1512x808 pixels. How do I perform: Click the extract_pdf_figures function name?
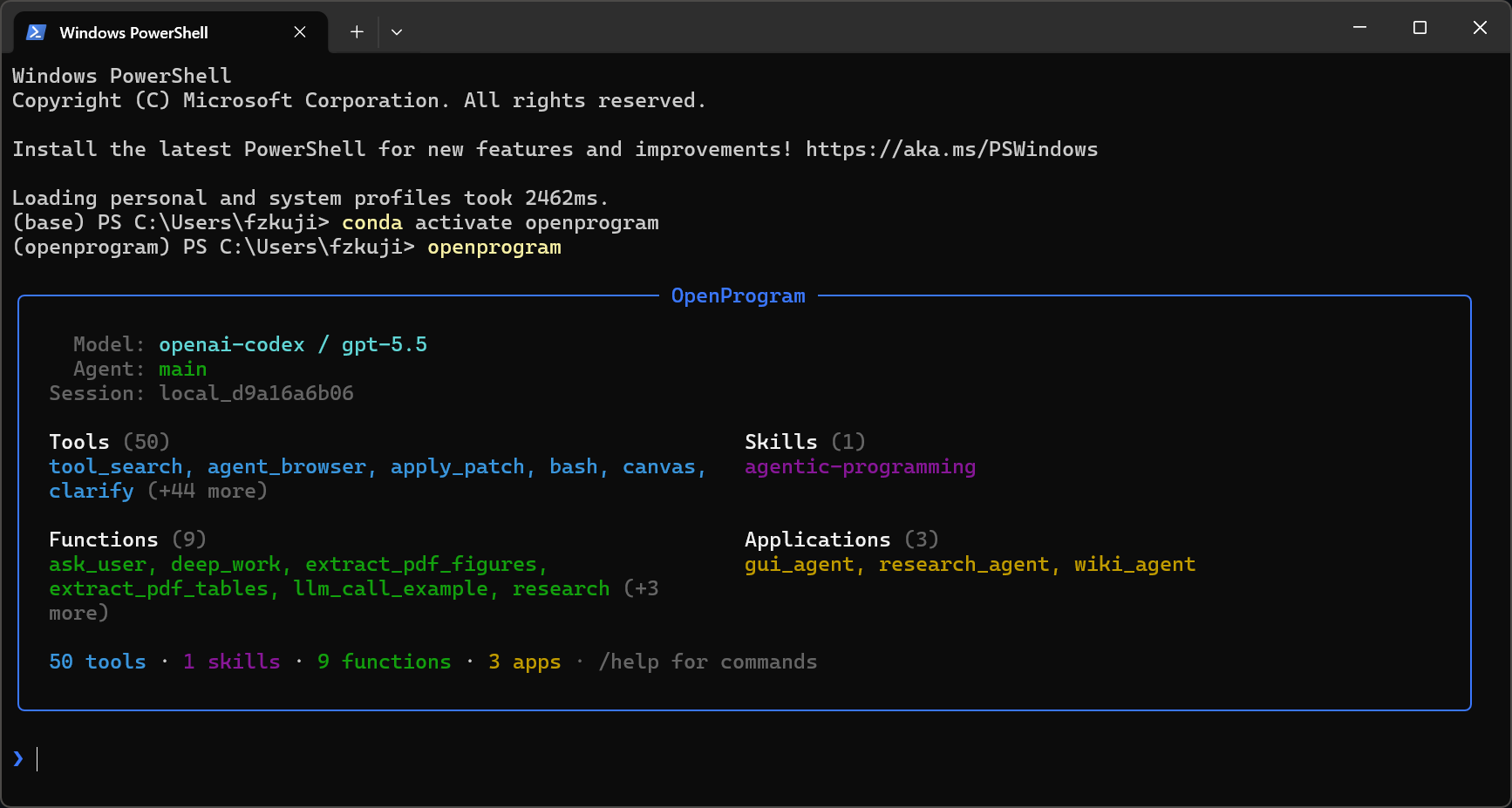point(421,564)
